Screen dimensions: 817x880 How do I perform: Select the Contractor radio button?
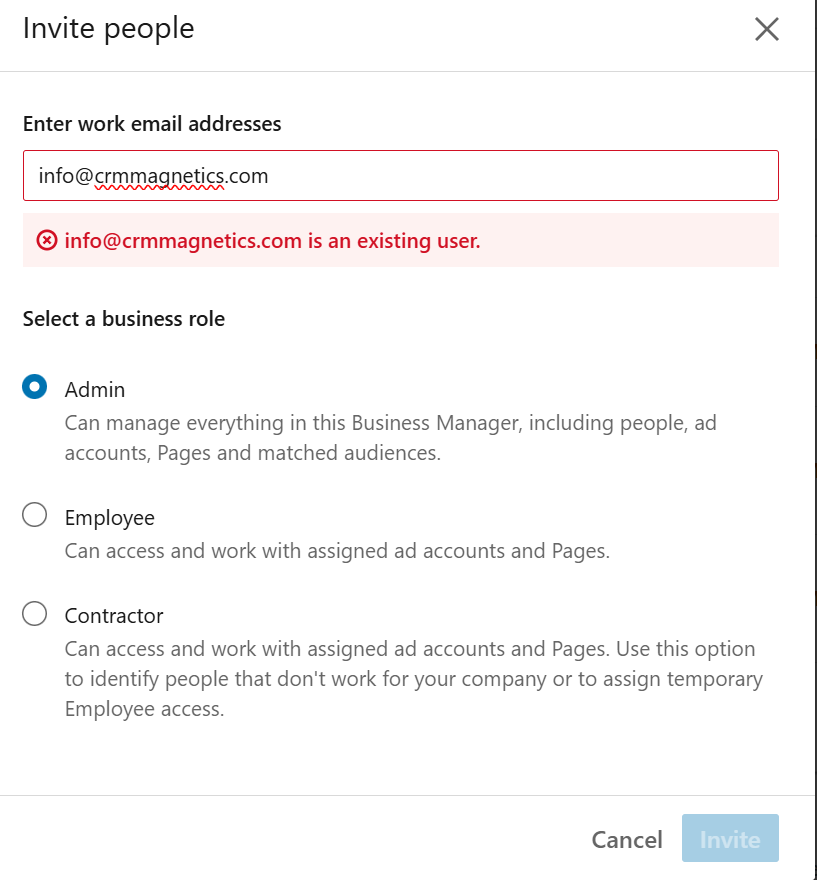point(35,613)
